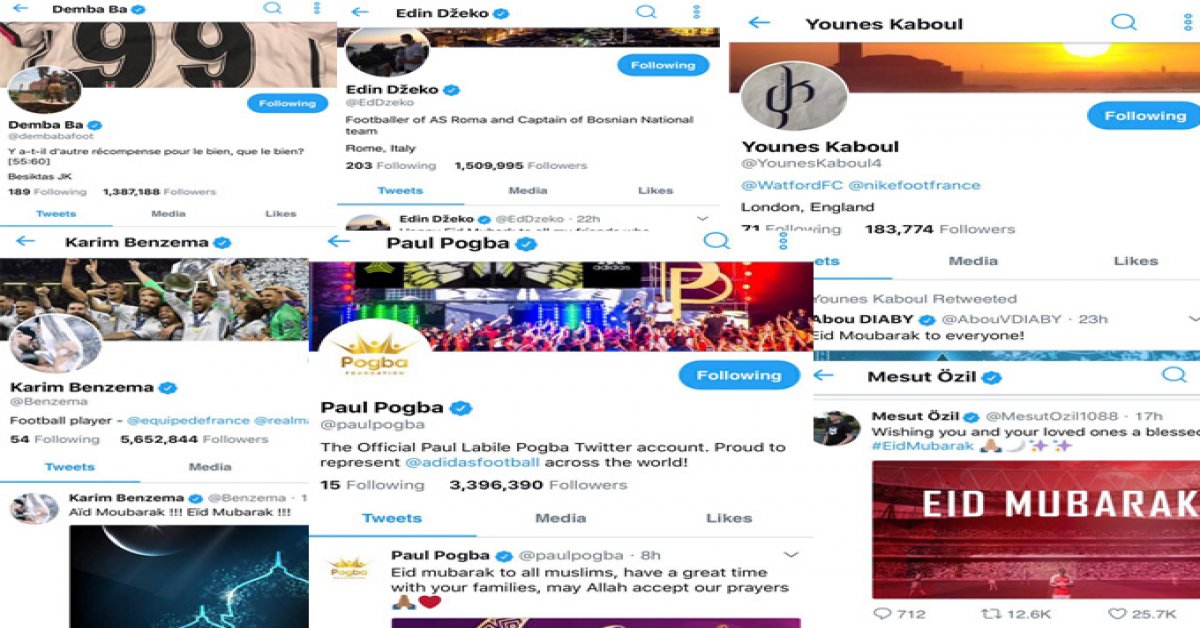
Task: Go back from Paul Pogba profile
Action: (339, 241)
